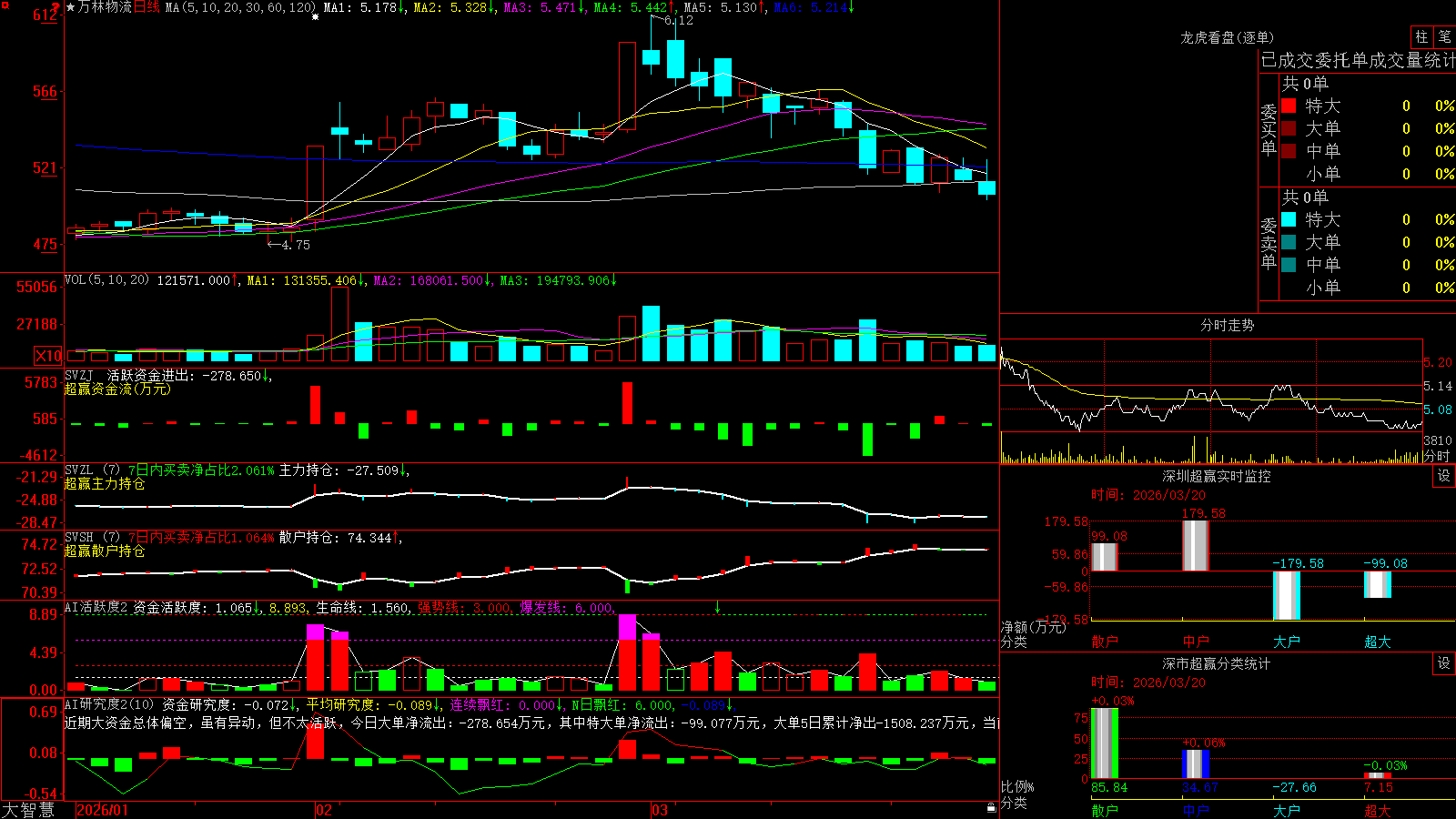Viewport: 1456px width, 819px height.
Task: Click the 4.75 low price label
Action: point(296,245)
